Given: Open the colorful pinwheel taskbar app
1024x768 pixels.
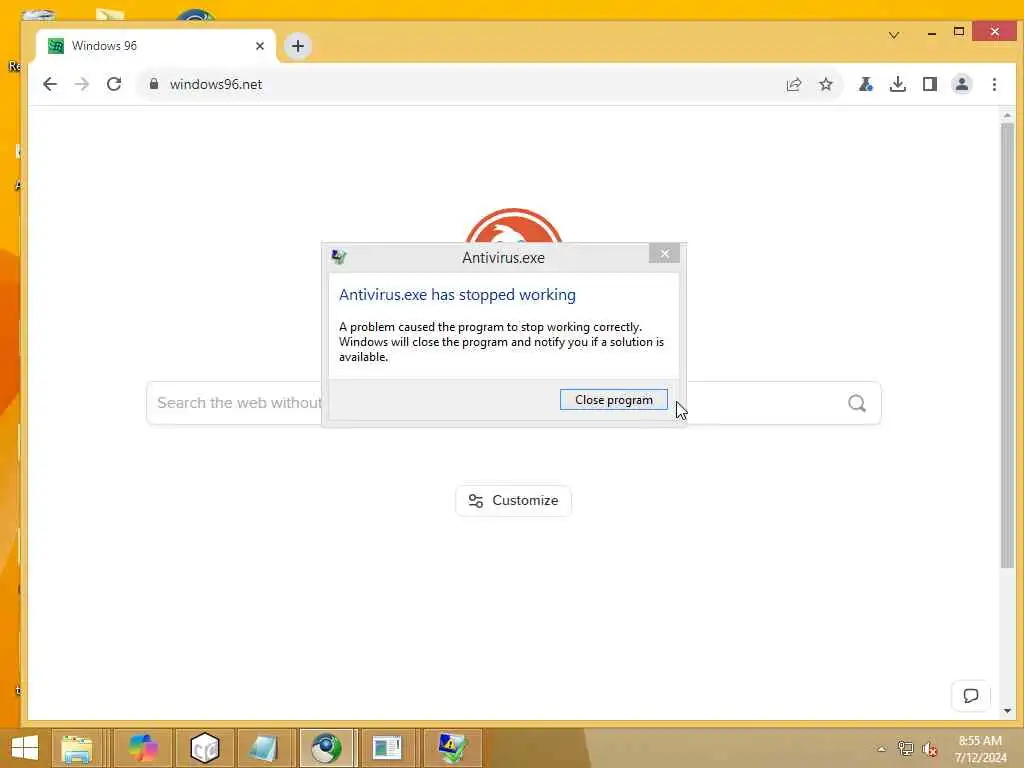Looking at the screenshot, I should tap(143, 748).
